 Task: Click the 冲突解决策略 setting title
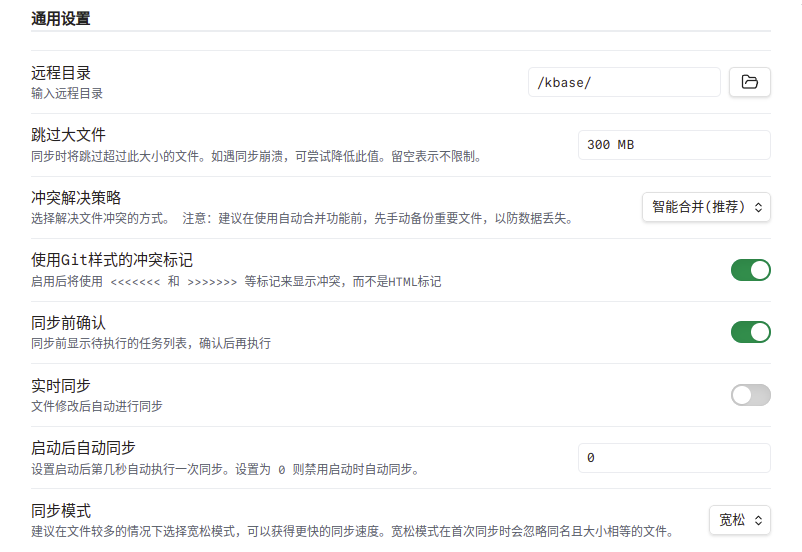(76, 198)
